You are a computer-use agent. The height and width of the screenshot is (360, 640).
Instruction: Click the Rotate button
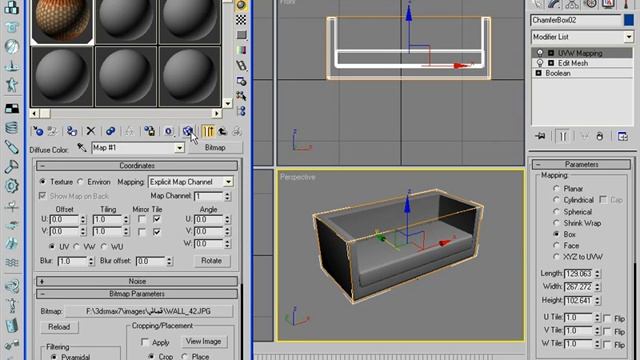coord(211,260)
